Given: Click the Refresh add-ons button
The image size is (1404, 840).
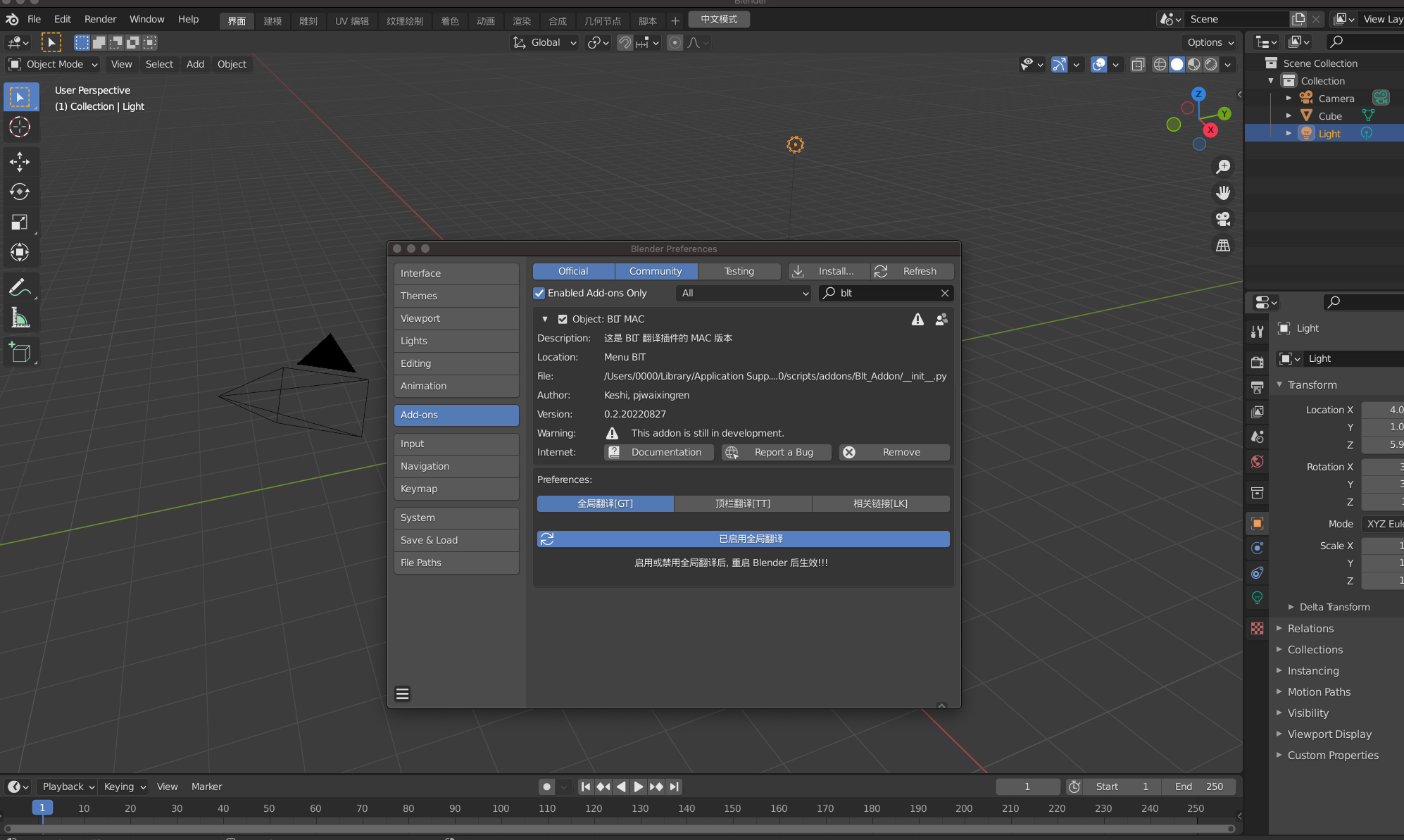Looking at the screenshot, I should pyautogui.click(x=913, y=271).
